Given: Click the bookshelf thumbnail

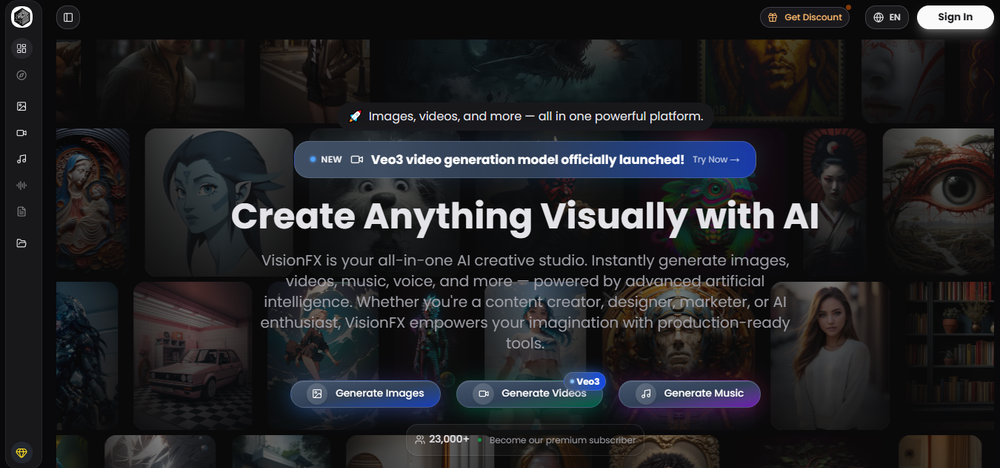Looking at the screenshot, I should [950, 356].
